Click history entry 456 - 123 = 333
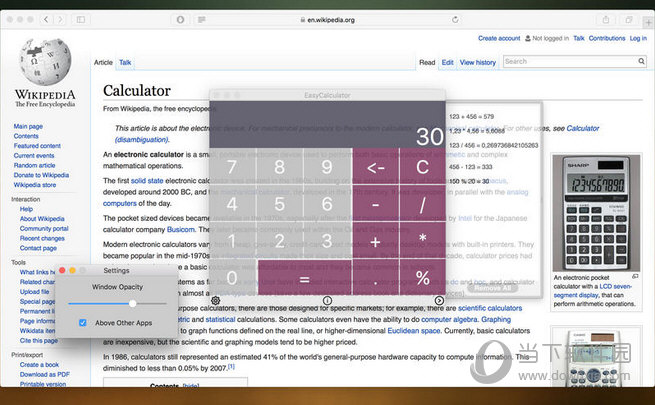This screenshot has width=655, height=405. coord(470,167)
